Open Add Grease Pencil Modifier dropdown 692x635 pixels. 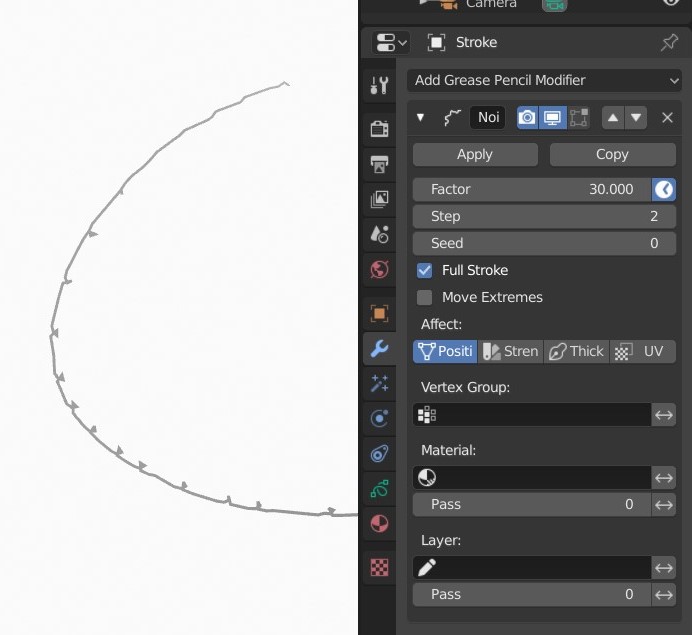point(544,80)
